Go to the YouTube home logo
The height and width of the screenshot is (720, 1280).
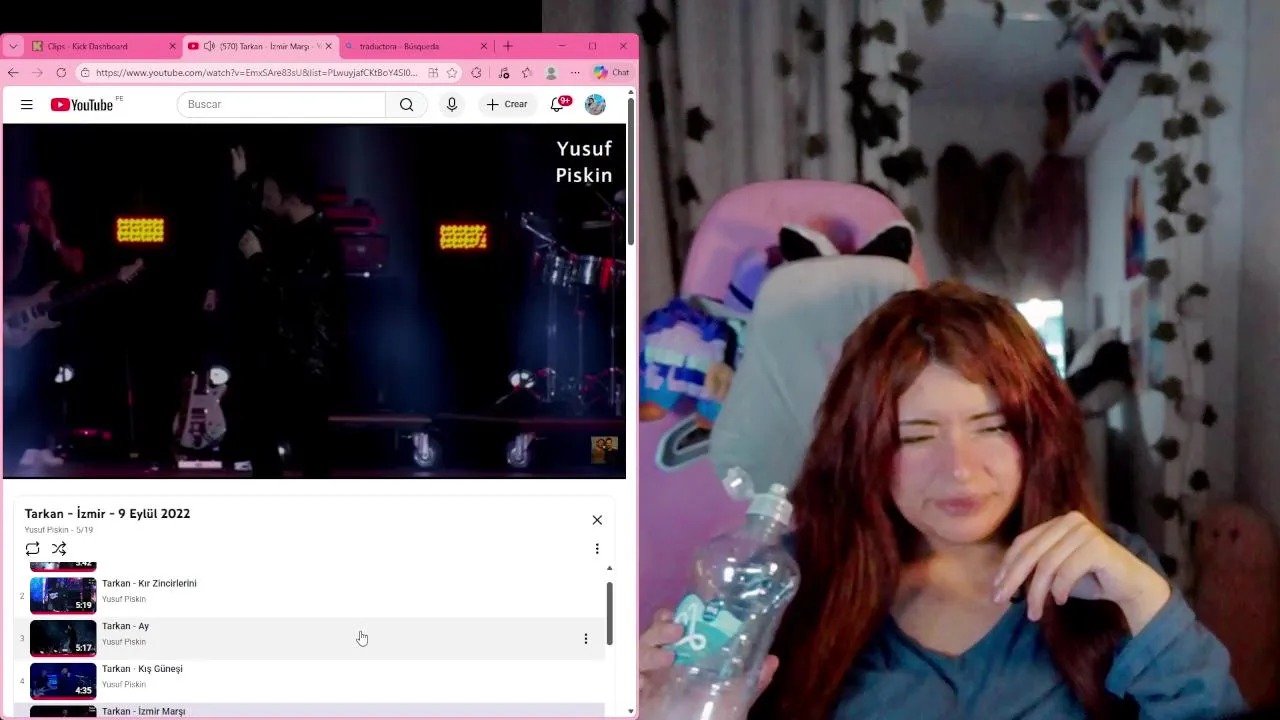[82, 104]
